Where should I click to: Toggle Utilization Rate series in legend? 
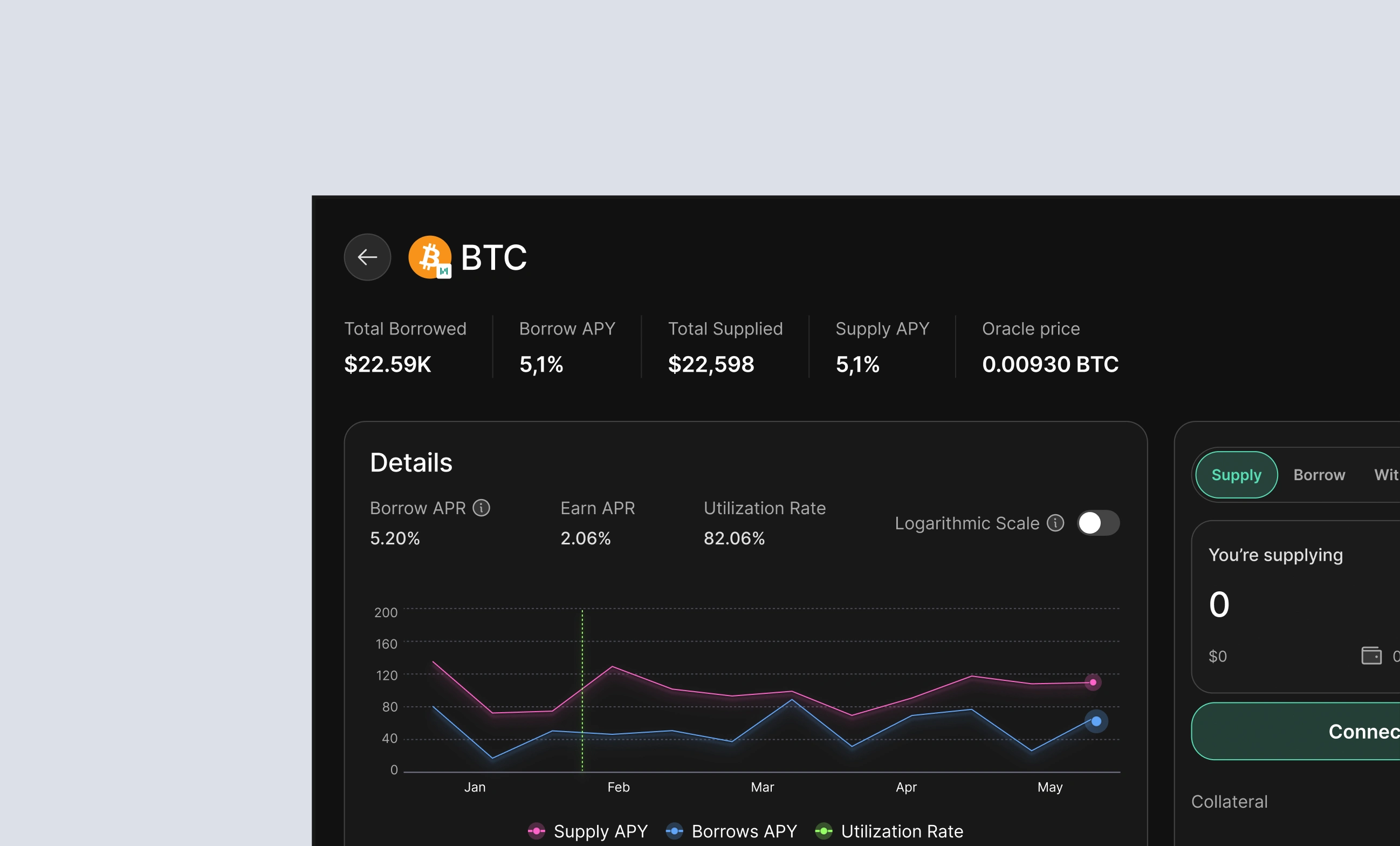(902, 831)
